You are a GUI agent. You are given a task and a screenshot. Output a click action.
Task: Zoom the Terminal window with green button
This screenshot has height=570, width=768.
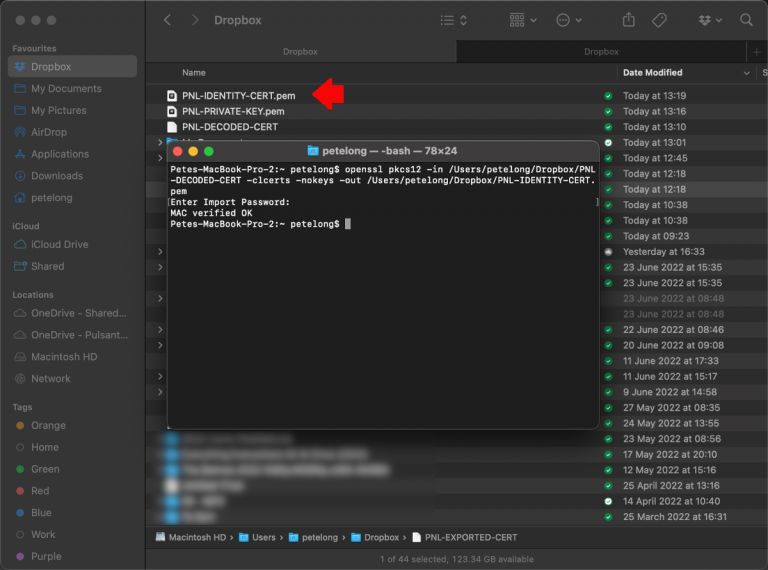point(209,151)
